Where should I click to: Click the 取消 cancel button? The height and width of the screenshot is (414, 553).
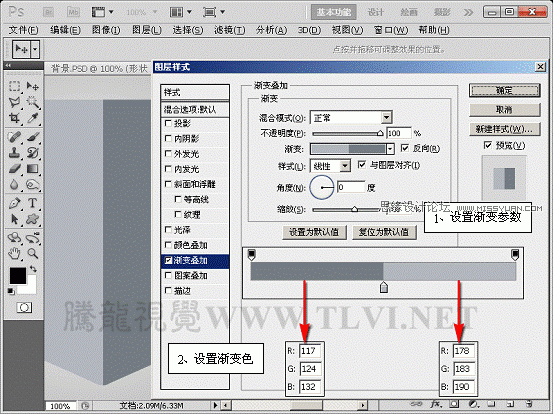(505, 110)
